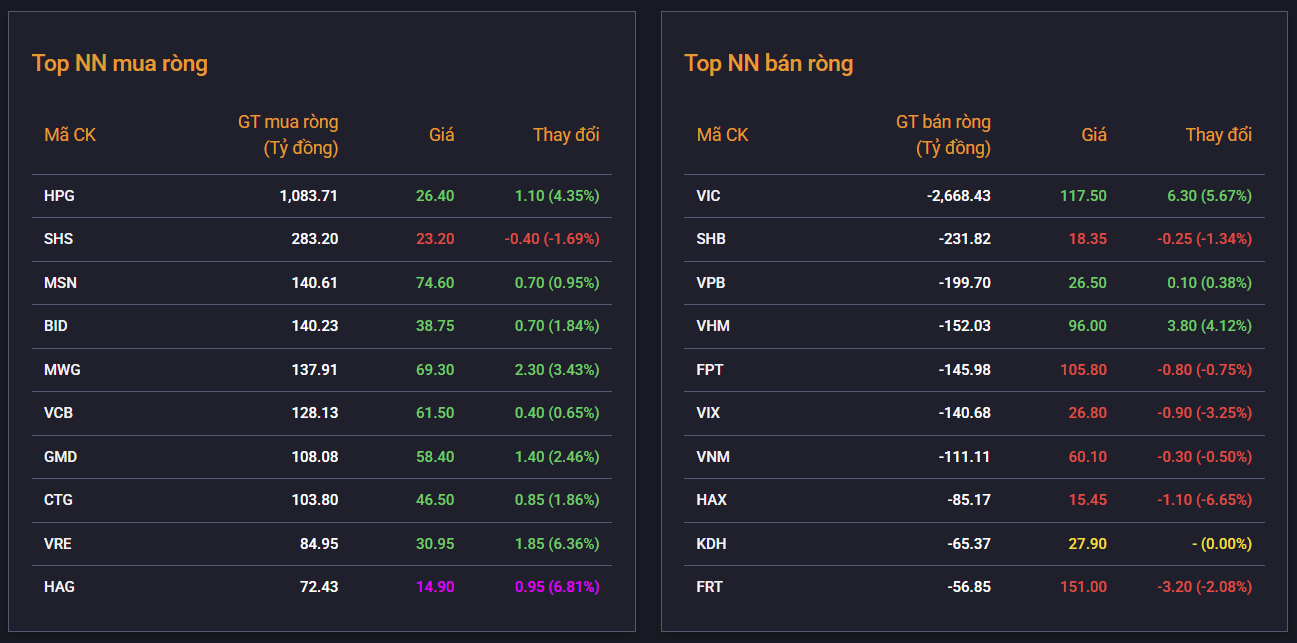Click HAG change 0.95 (6.81%)
Viewport: 1297px width, 643px height.
557,587
